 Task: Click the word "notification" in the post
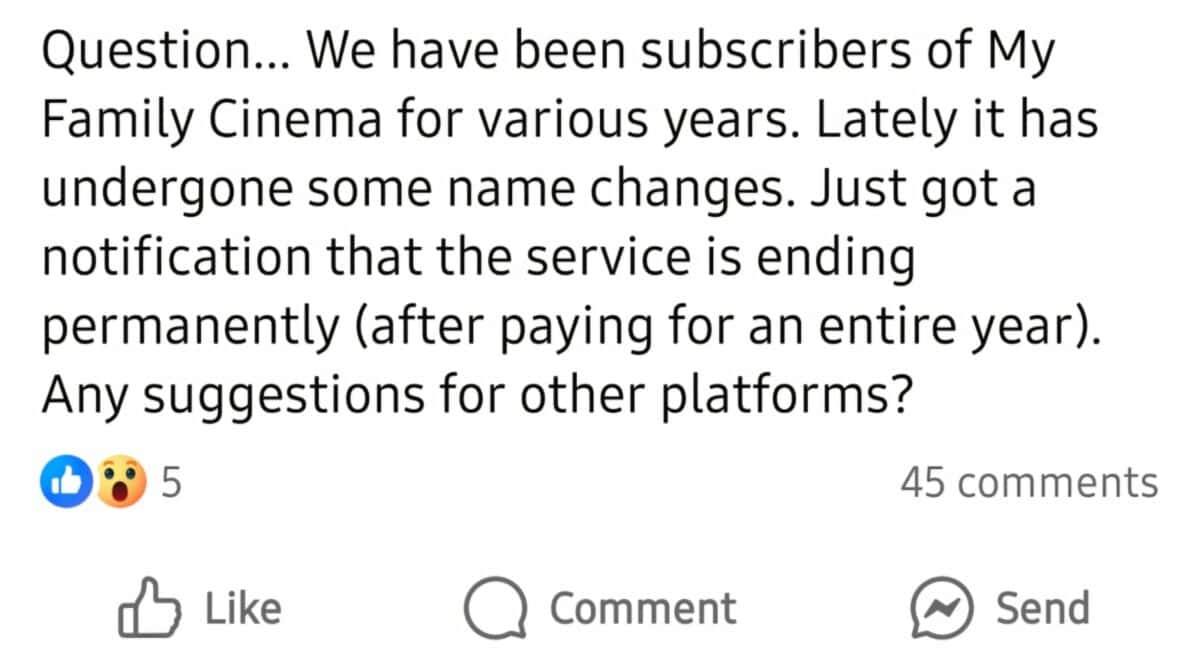[x=175, y=258]
